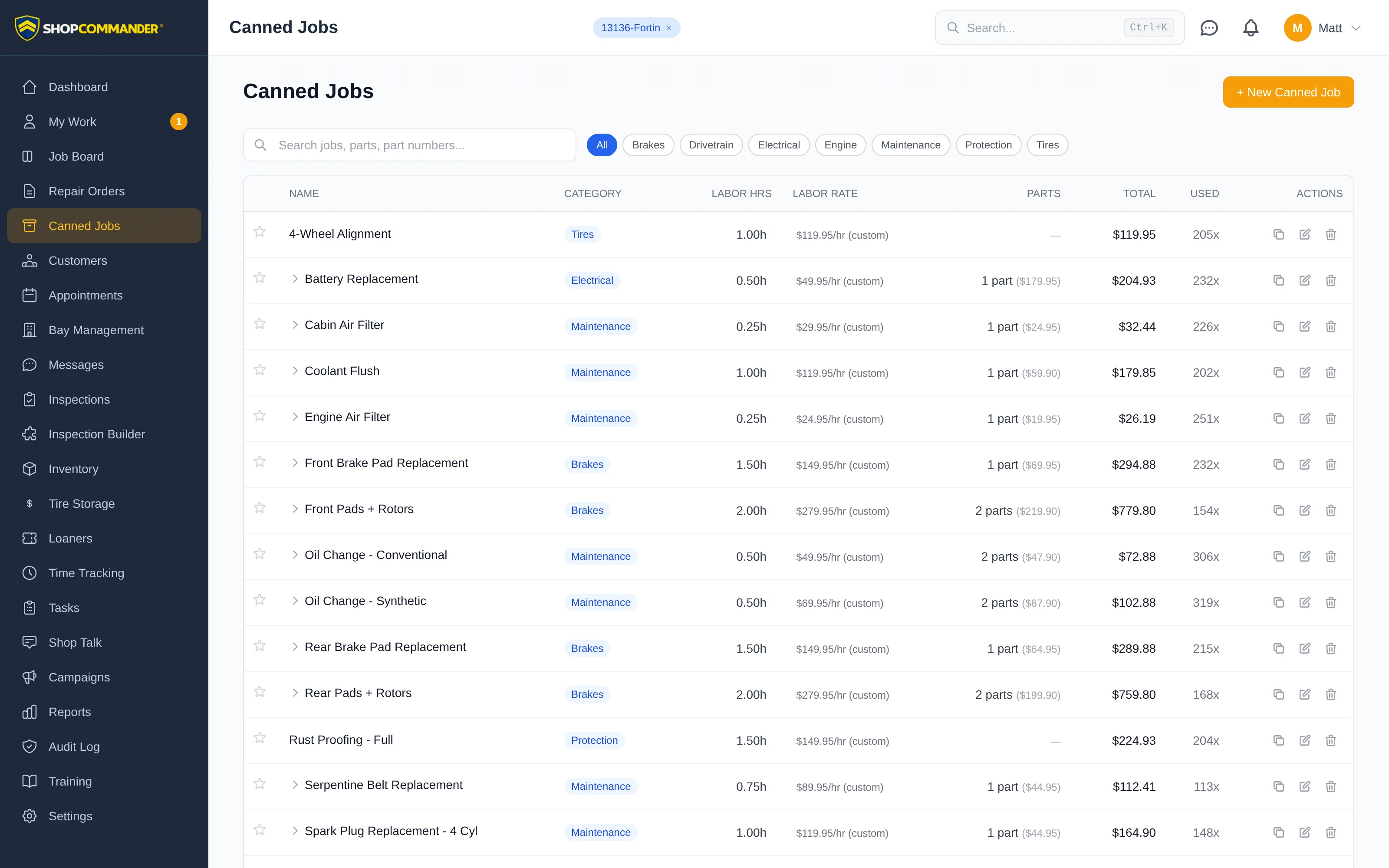
Task: Open Settings from sidebar
Action: click(104, 816)
